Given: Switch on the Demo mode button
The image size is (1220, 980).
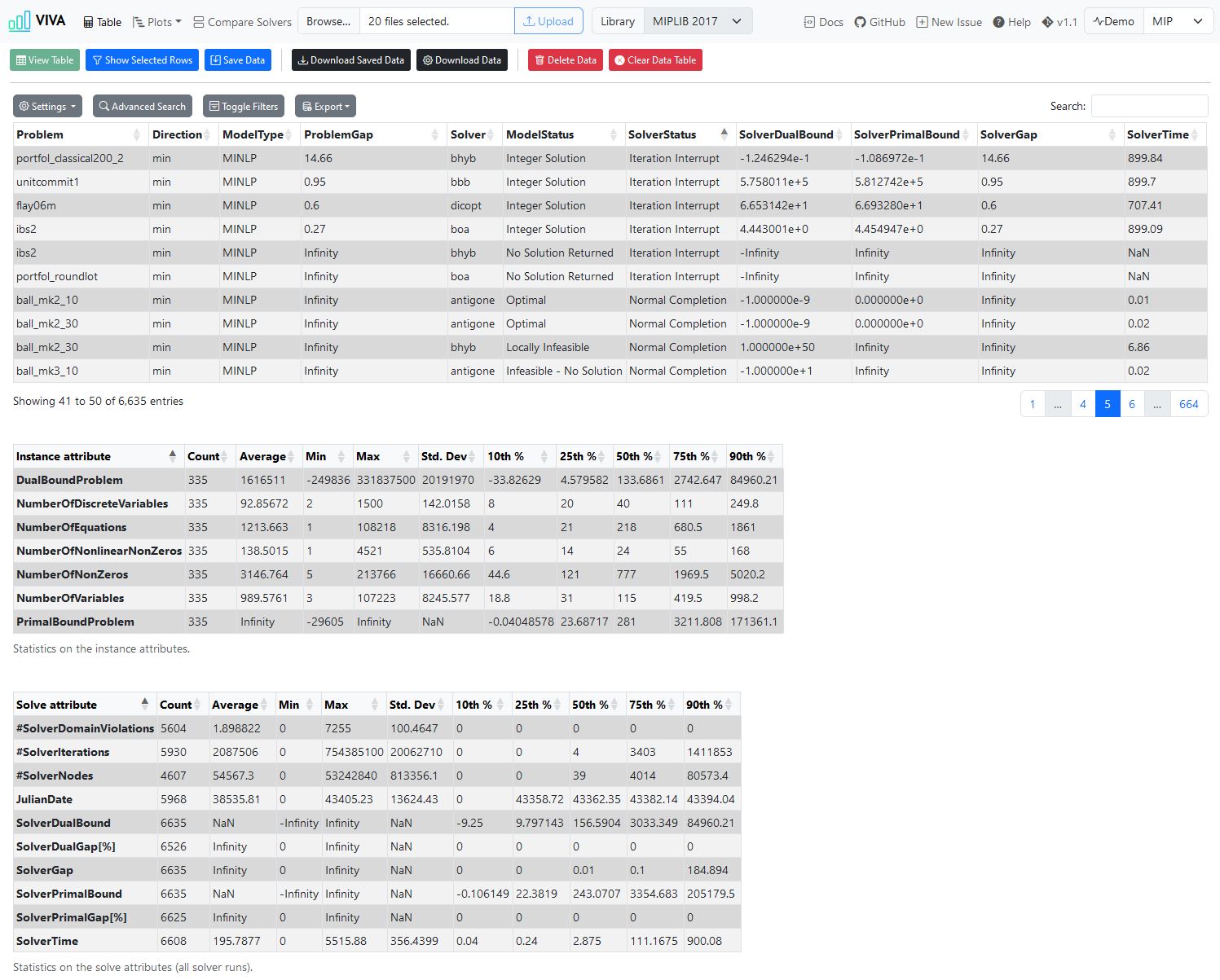Looking at the screenshot, I should (1114, 21).
